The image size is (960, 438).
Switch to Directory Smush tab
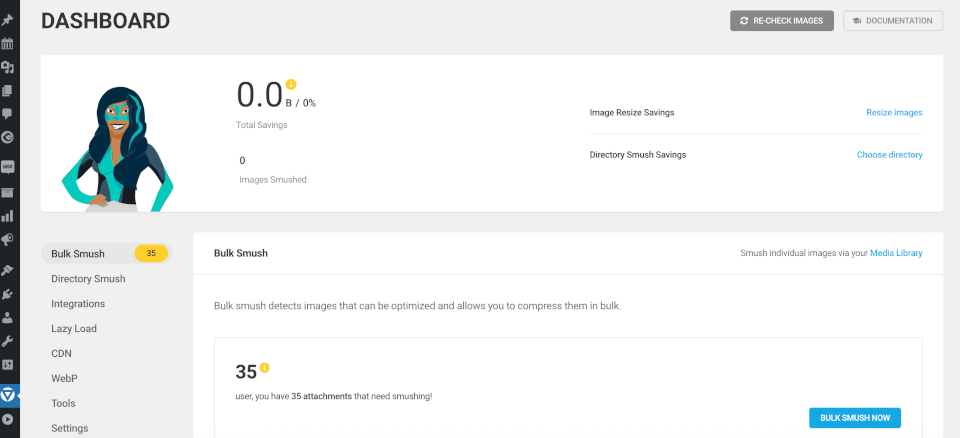coord(88,279)
